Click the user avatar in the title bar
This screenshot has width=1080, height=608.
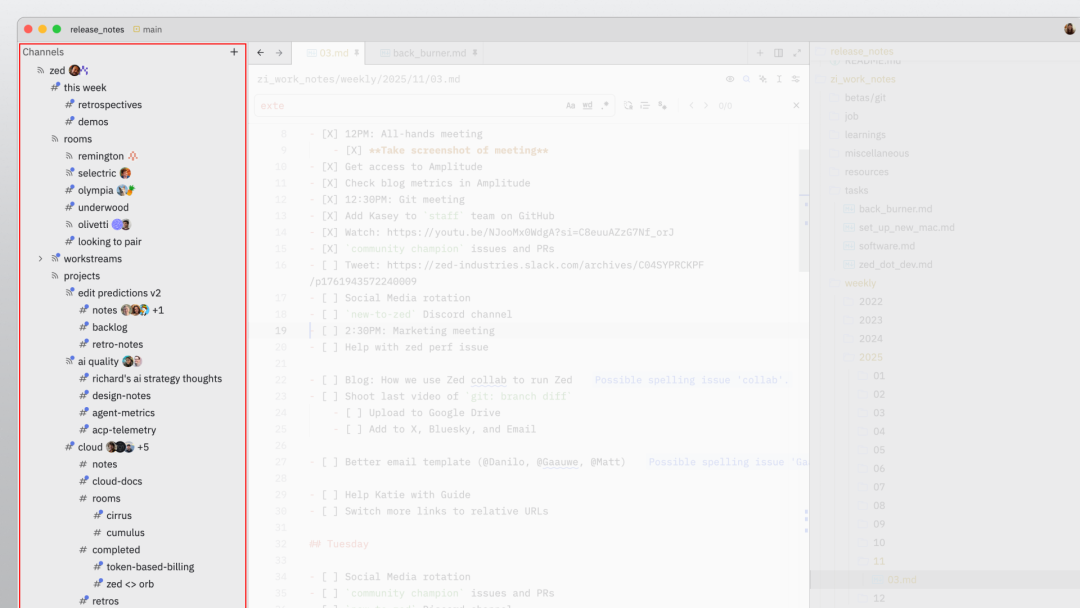(x=1069, y=29)
